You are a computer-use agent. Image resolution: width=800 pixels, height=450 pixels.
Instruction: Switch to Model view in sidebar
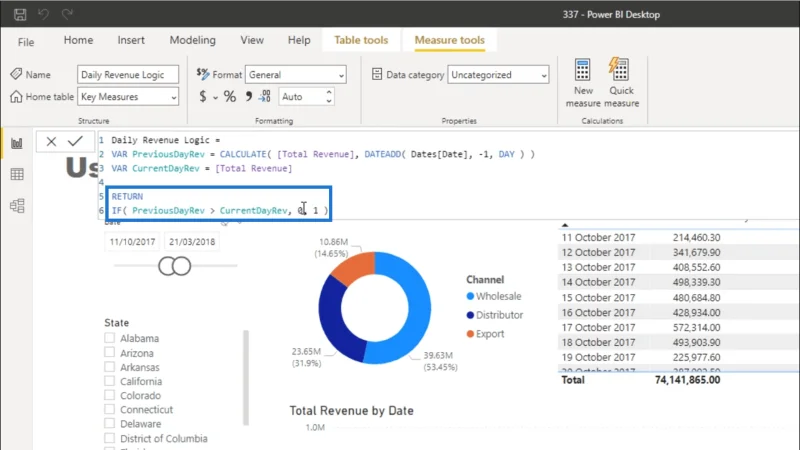click(17, 206)
